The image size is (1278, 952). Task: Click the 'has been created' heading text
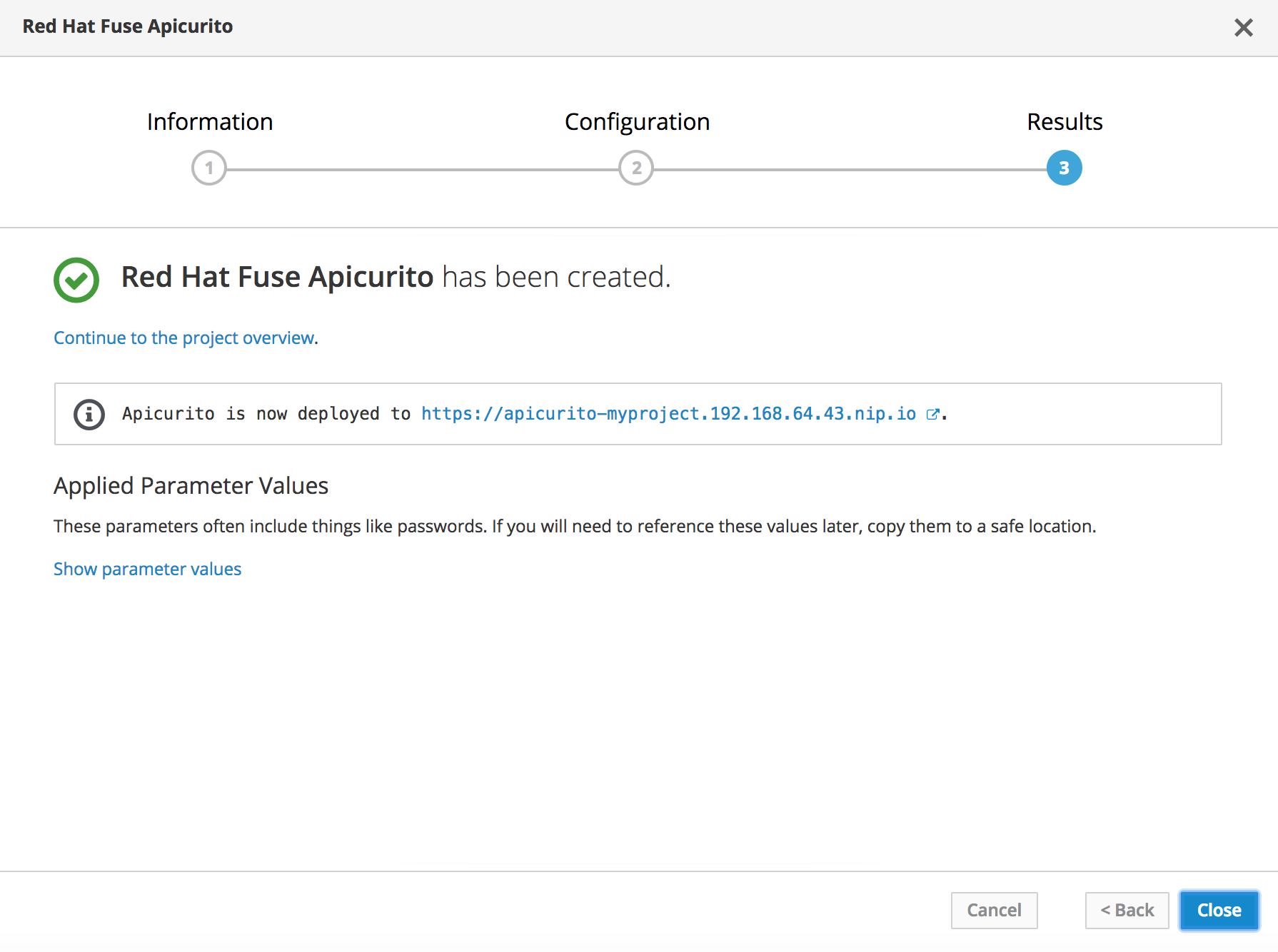(556, 277)
